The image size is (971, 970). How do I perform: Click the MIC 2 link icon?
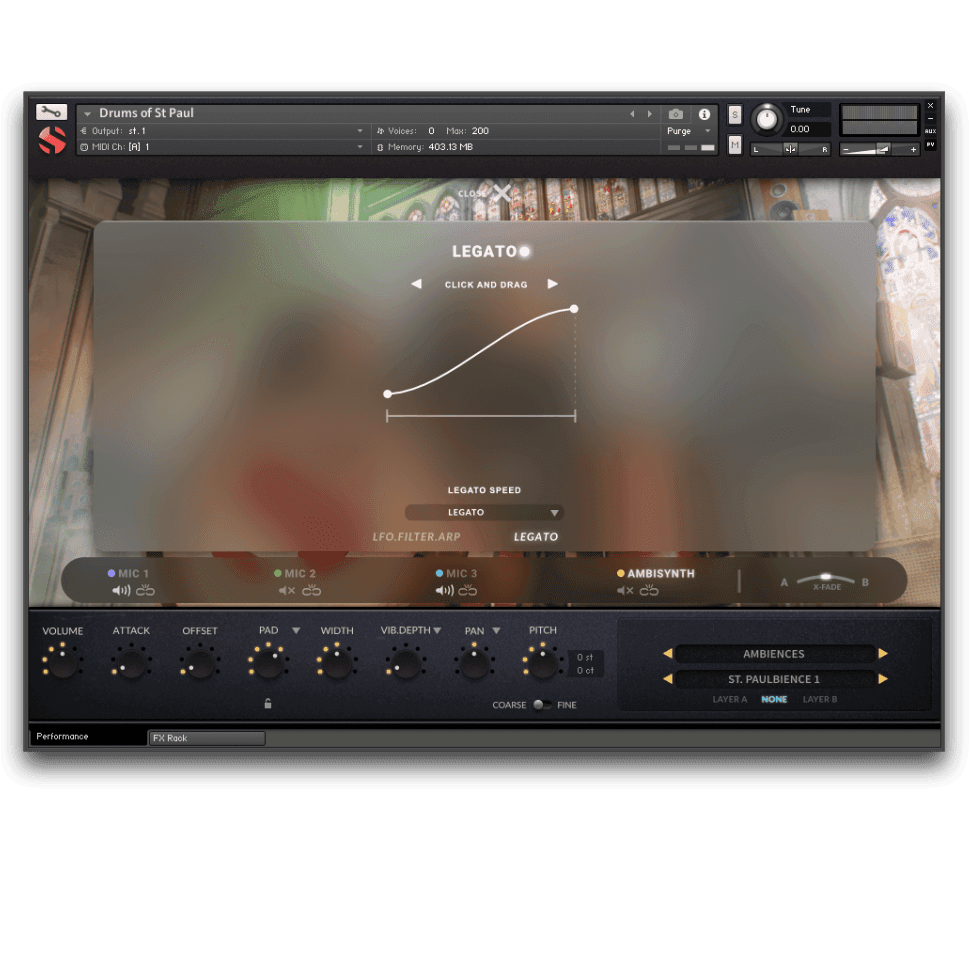[x=311, y=590]
